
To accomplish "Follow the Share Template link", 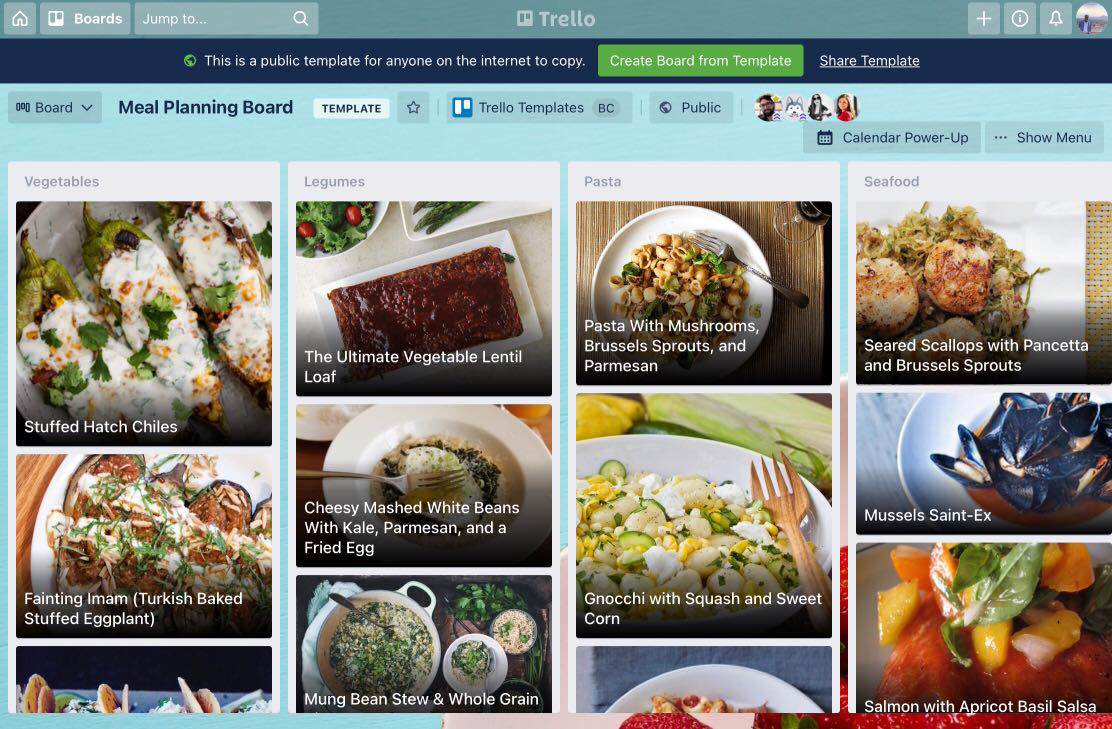I will tap(869, 61).
